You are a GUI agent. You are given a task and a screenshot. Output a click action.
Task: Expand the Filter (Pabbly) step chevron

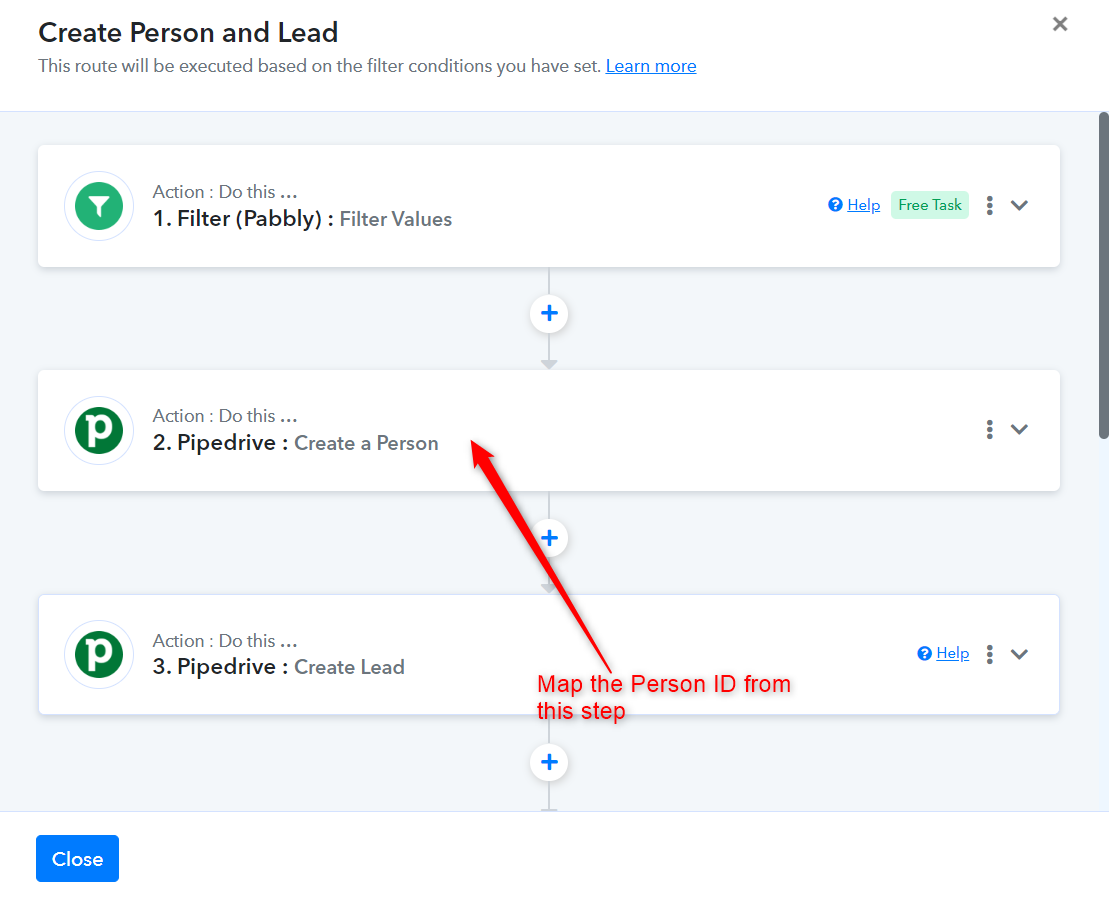pyautogui.click(x=1019, y=205)
